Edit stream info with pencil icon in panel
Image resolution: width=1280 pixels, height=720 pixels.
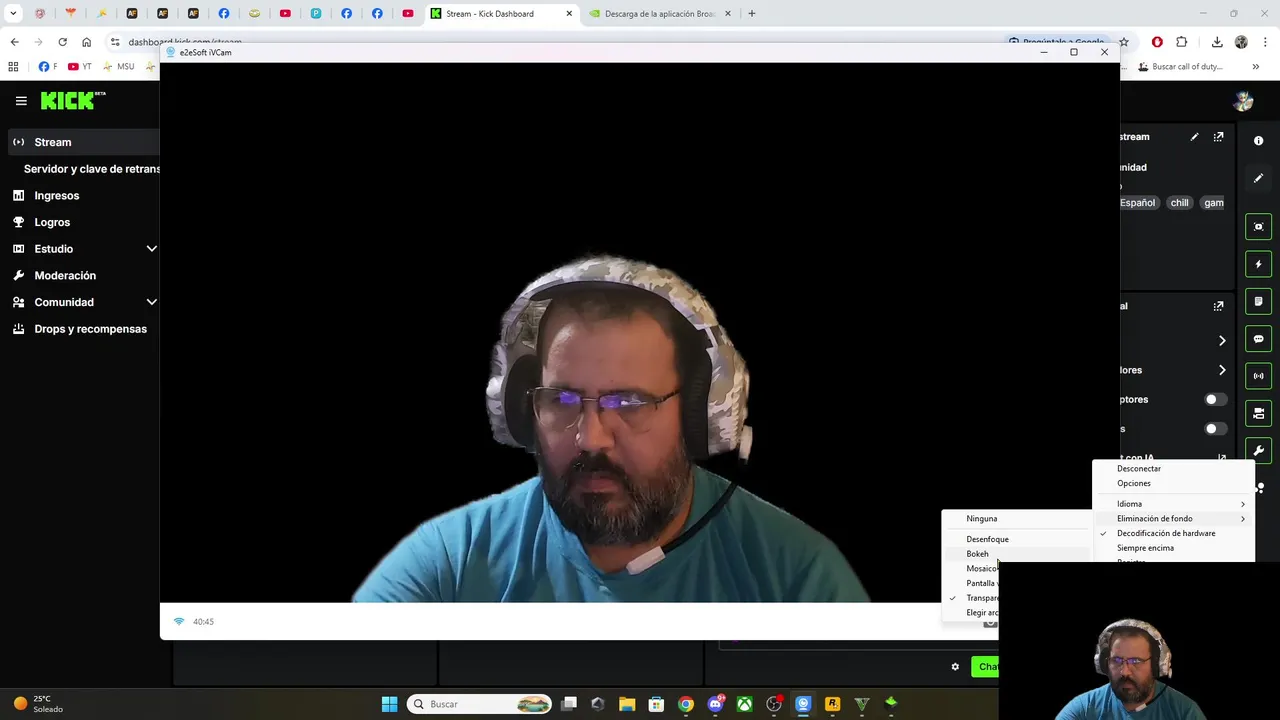click(1194, 137)
